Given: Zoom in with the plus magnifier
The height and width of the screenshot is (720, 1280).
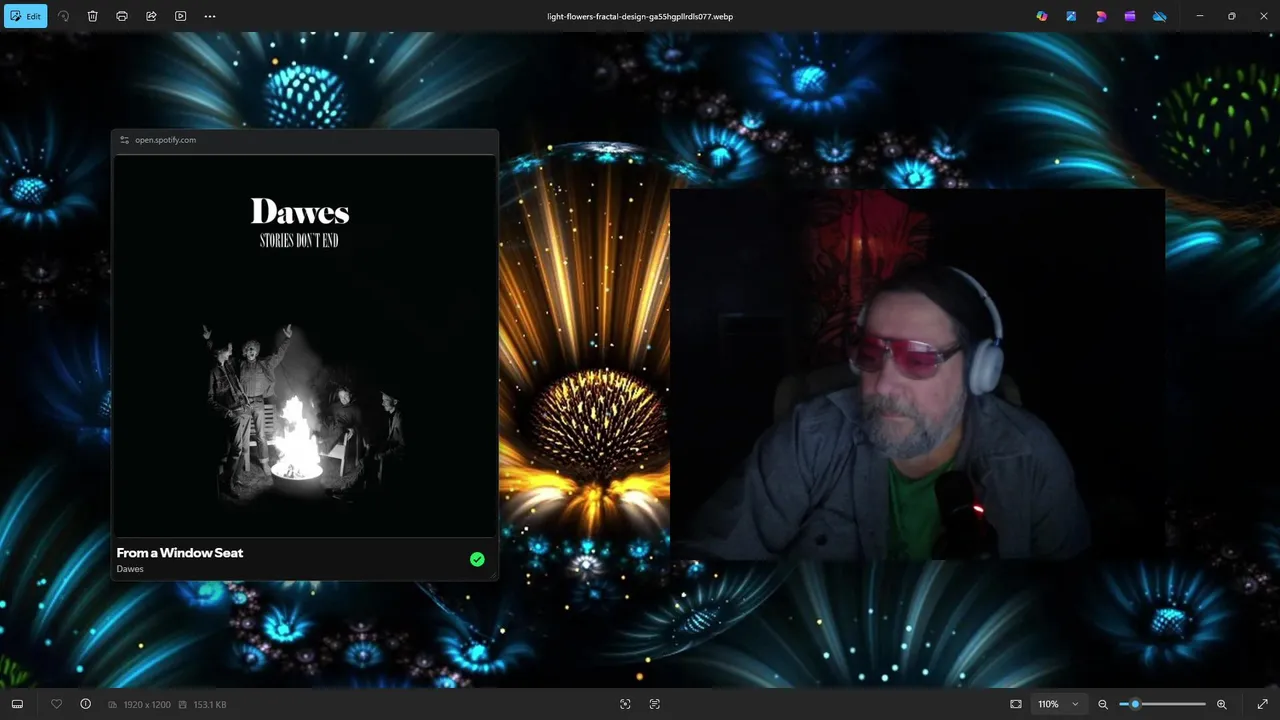Looking at the screenshot, I should [x=1221, y=704].
